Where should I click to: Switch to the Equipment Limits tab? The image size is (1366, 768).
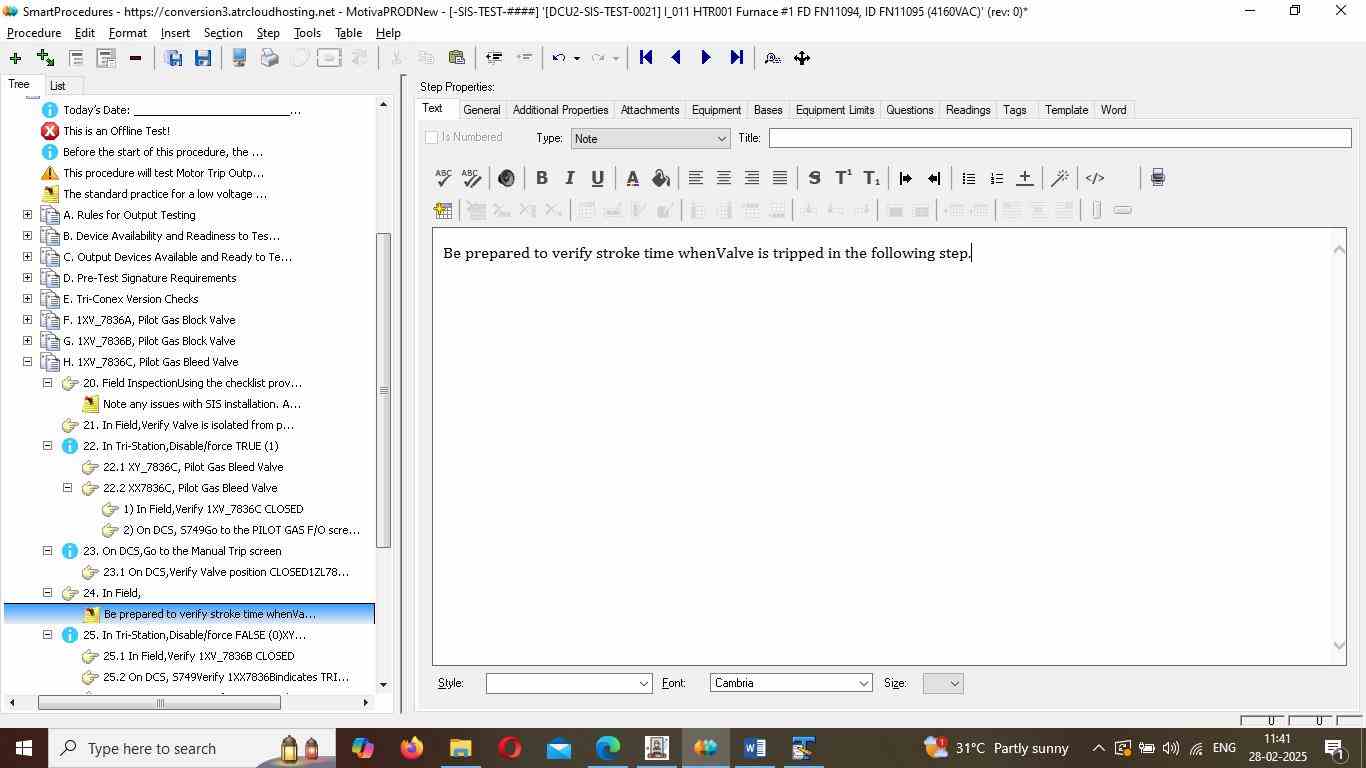pos(834,110)
